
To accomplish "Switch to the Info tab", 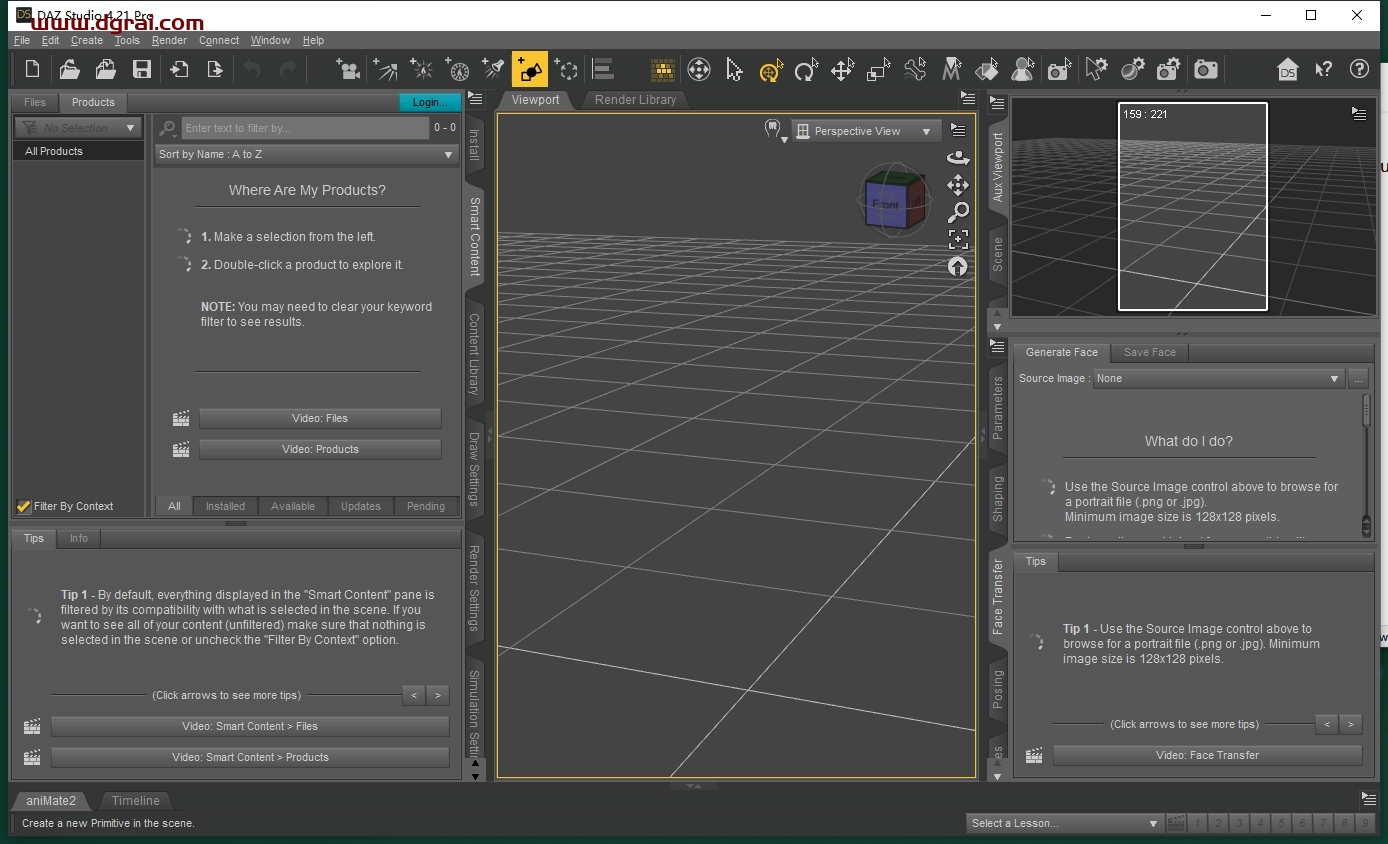I will (79, 538).
